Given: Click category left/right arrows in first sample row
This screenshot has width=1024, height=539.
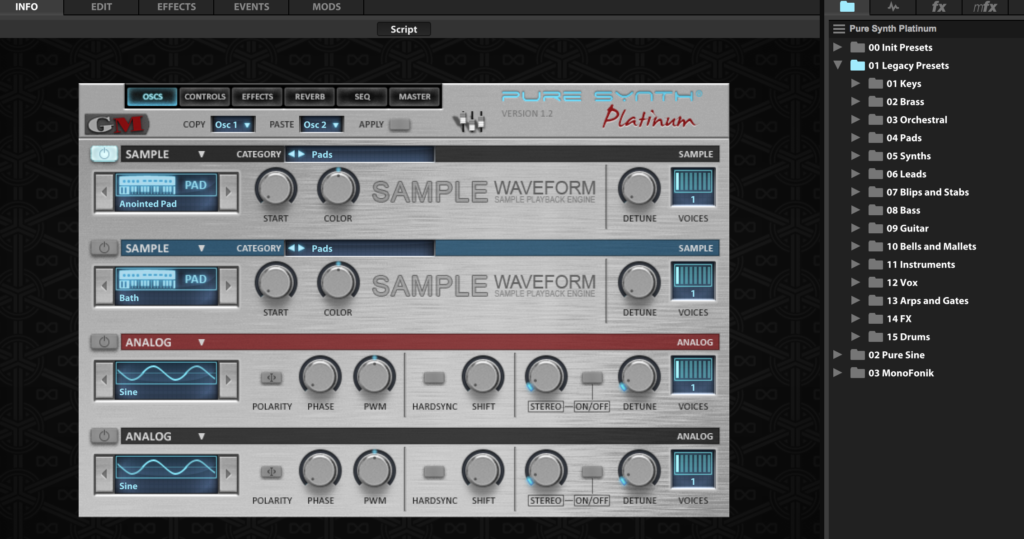Looking at the screenshot, I should (296, 154).
